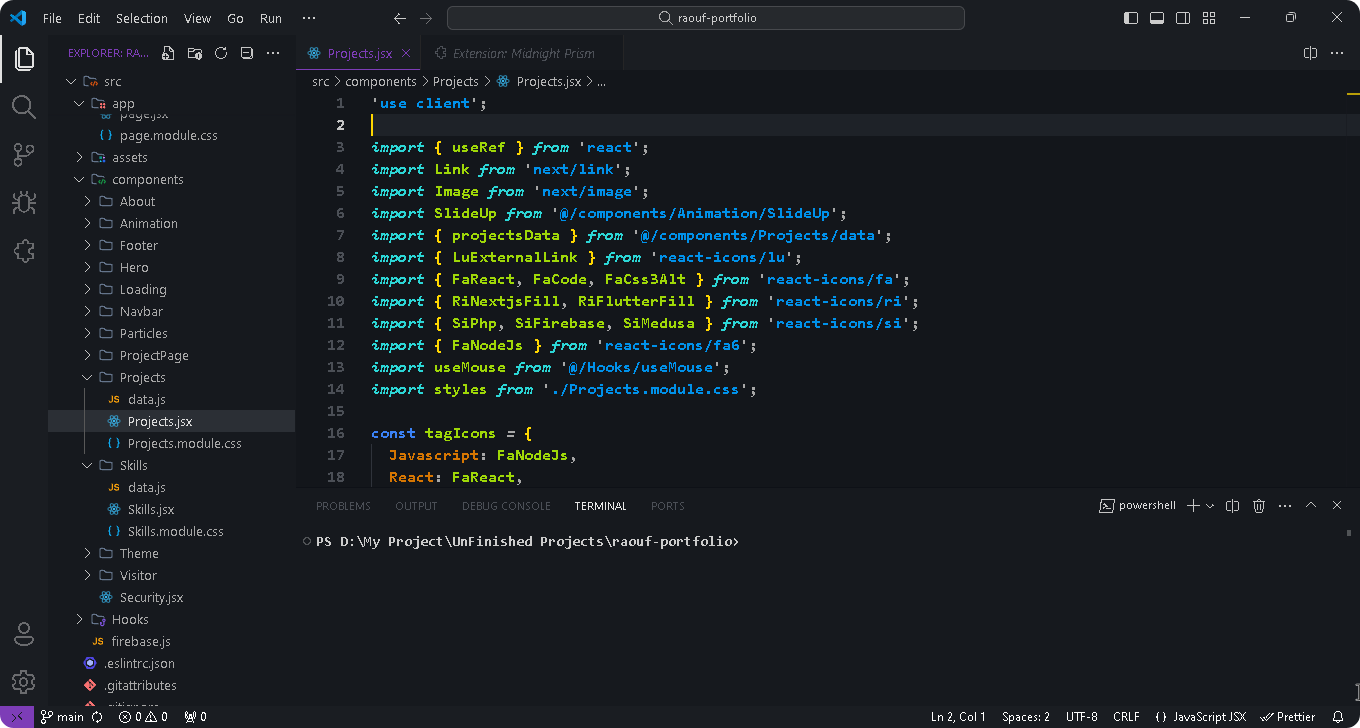
Task: Close the Projects.jsx editor tab
Action: tap(406, 54)
